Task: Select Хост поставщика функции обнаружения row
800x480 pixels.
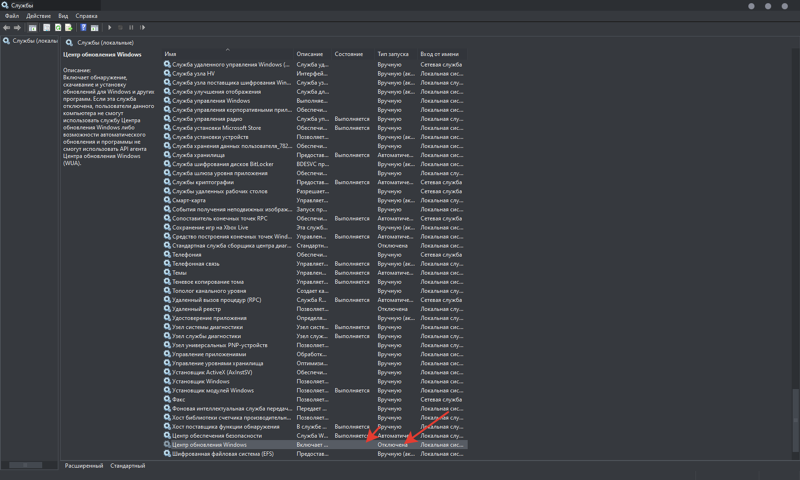Action: [315, 426]
